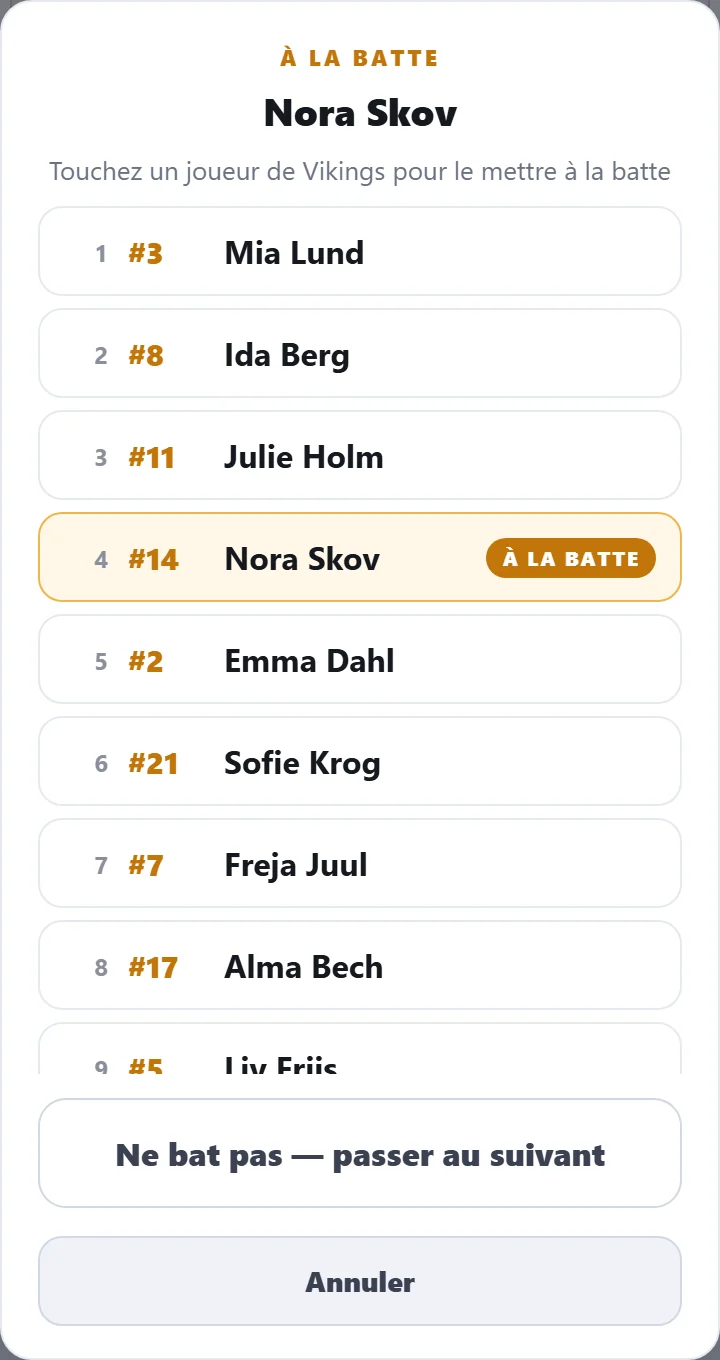Choose Julie Holm from the lineup
The height and width of the screenshot is (1360, 720).
(360, 455)
